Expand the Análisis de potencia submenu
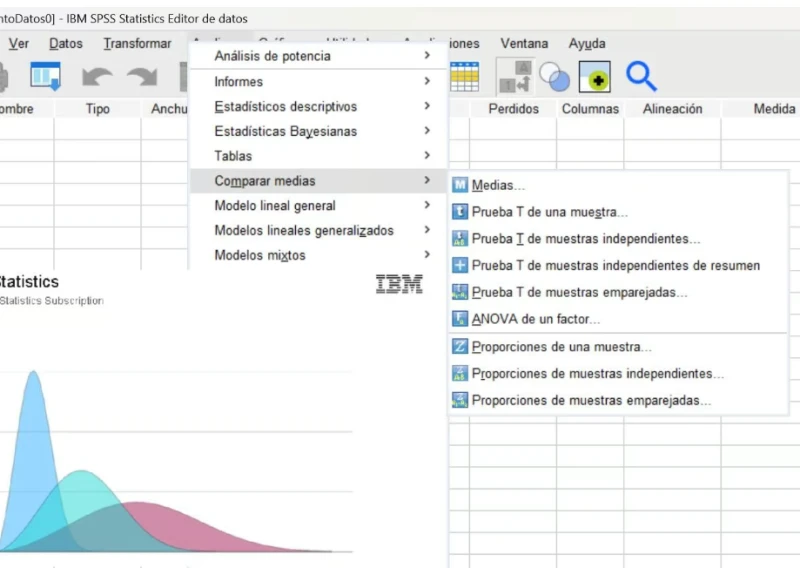Image resolution: width=800 pixels, height=568 pixels. tap(272, 56)
